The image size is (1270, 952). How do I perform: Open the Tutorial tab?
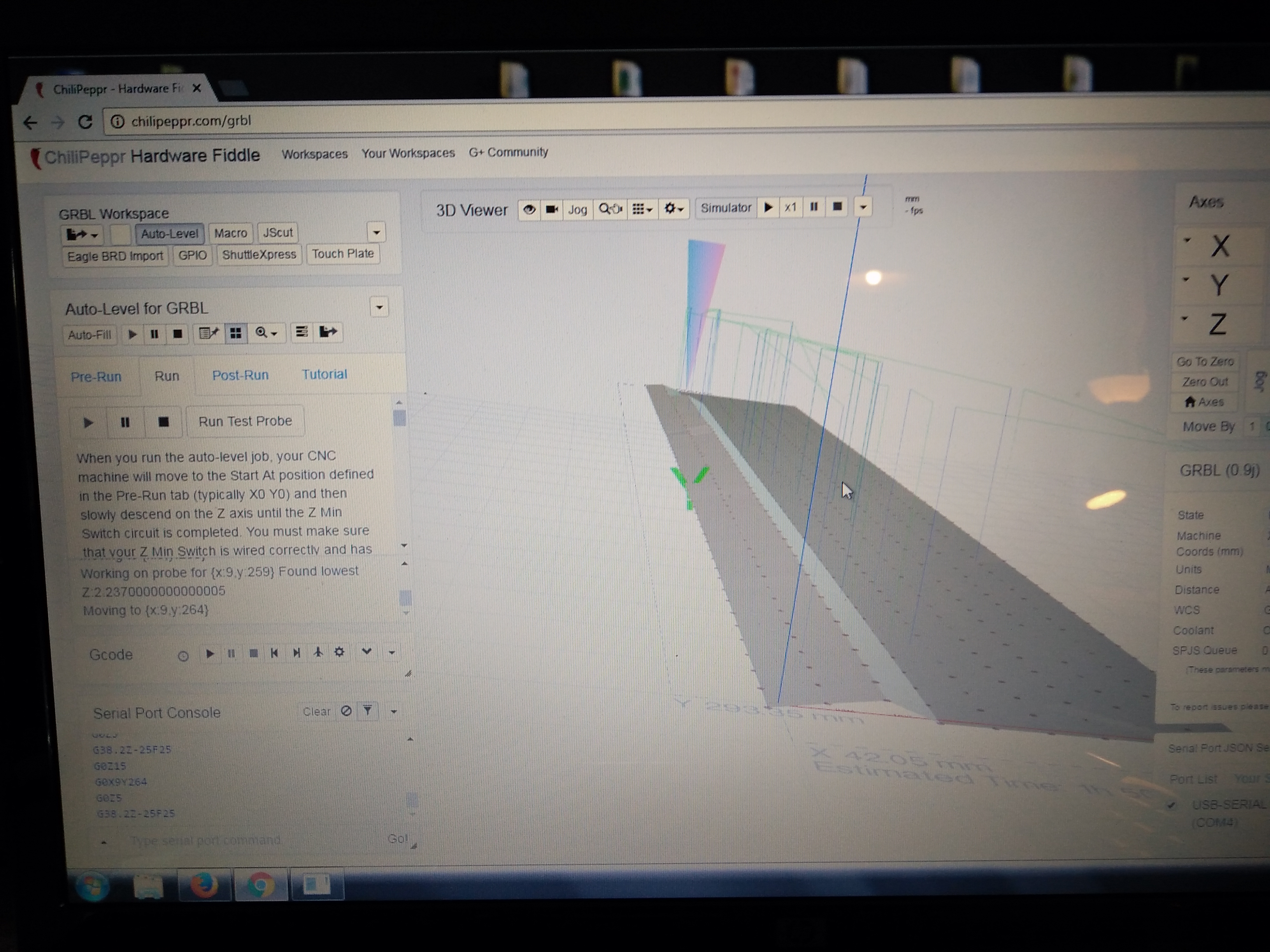tap(325, 374)
